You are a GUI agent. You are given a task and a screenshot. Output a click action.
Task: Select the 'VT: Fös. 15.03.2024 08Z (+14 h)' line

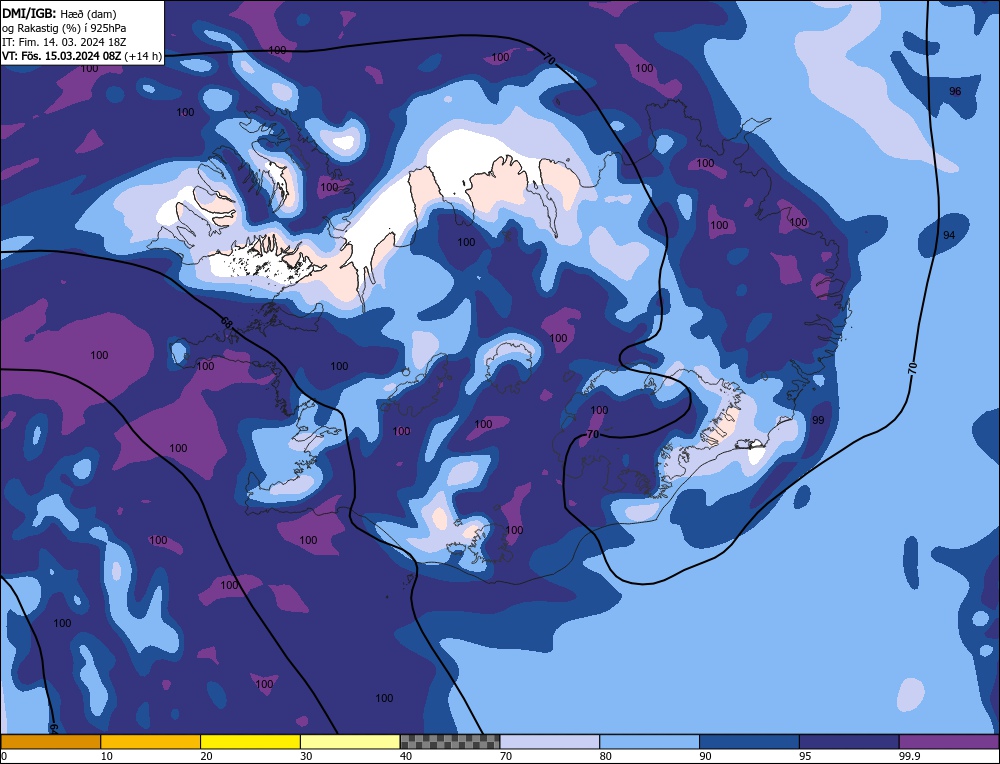click(82, 56)
